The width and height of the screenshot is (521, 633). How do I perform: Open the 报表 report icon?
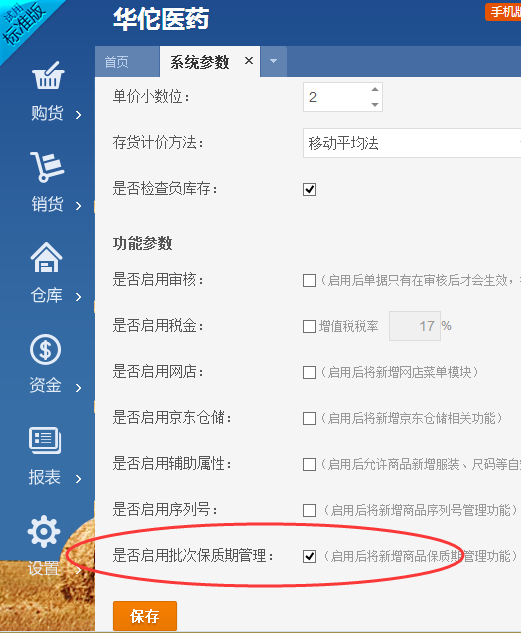click(45, 440)
